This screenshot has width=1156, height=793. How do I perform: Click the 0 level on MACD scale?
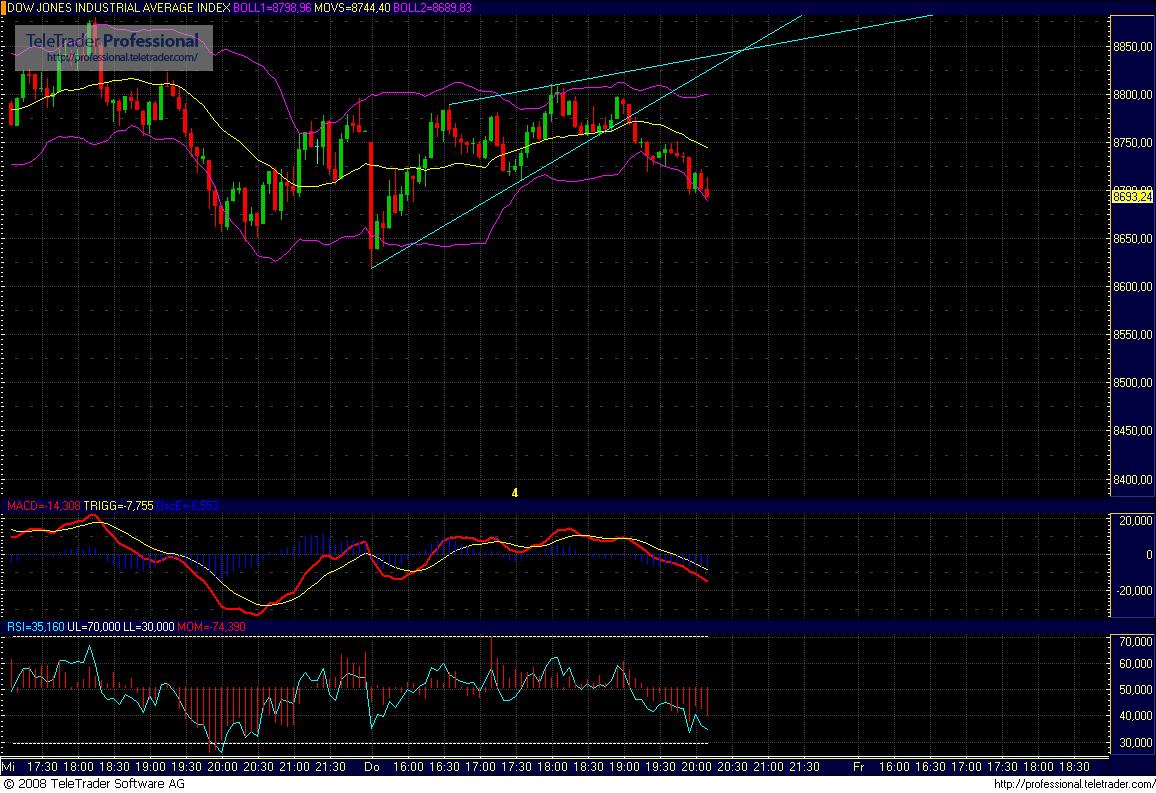[x=1149, y=554]
